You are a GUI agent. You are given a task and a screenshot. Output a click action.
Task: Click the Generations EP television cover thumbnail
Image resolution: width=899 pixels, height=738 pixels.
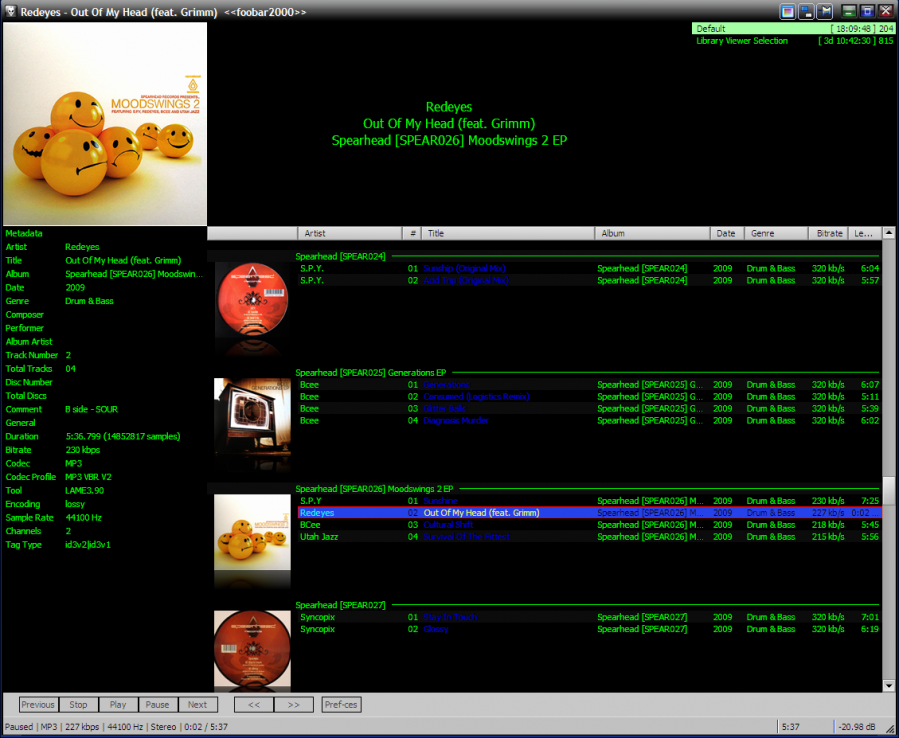(x=252, y=417)
